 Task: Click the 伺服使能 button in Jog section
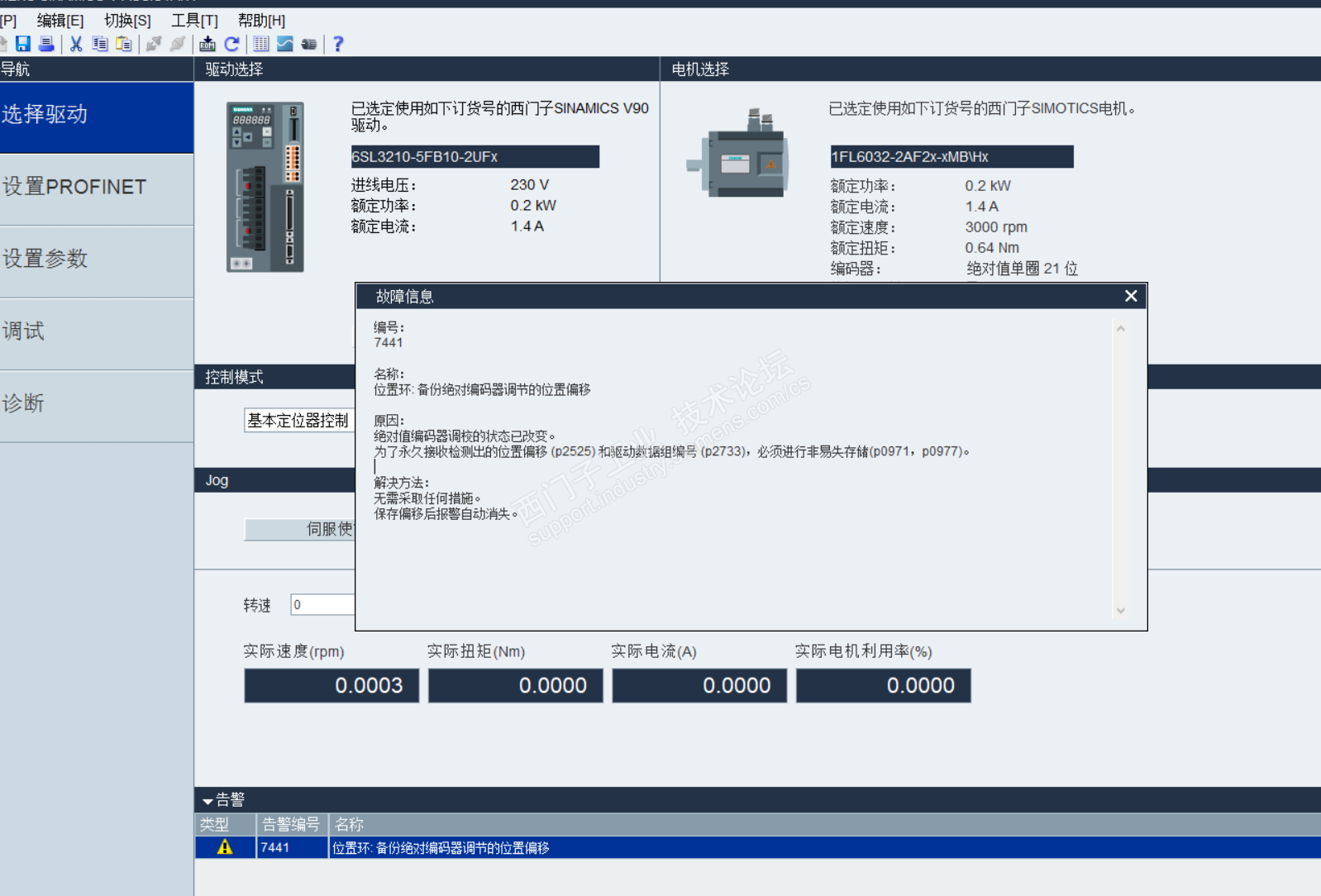pyautogui.click(x=299, y=529)
